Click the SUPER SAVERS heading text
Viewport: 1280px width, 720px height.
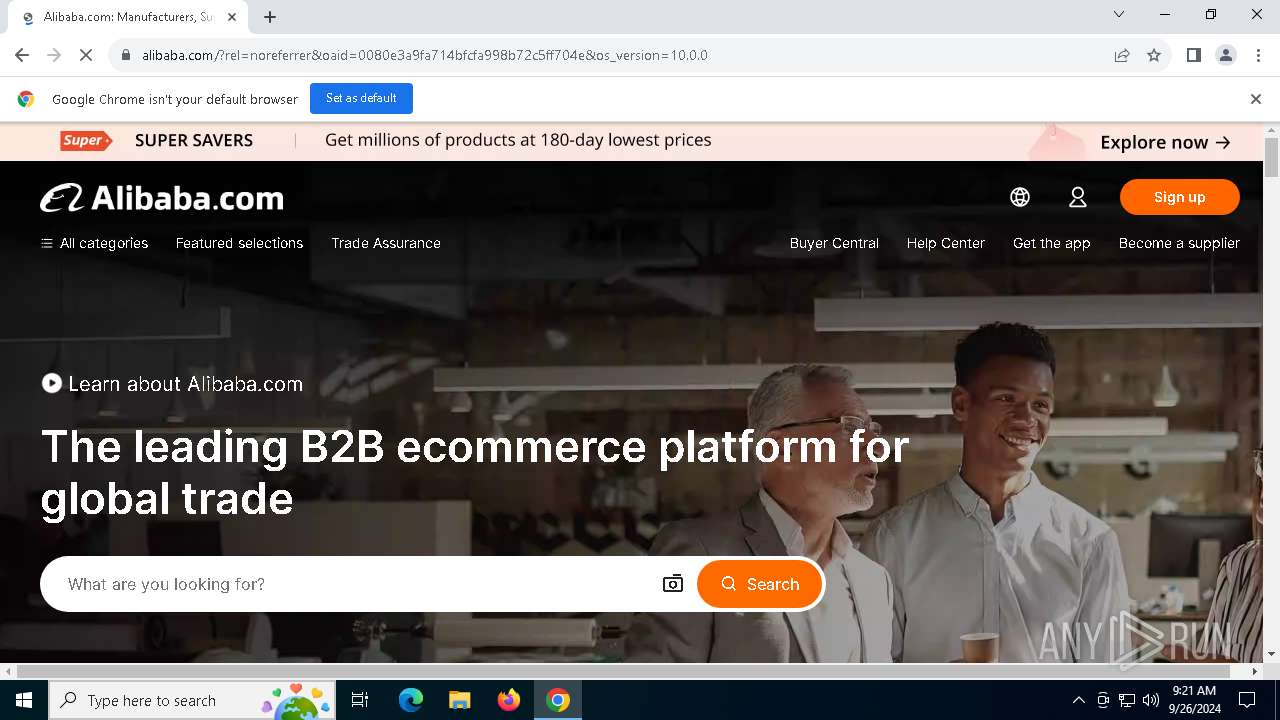194,141
